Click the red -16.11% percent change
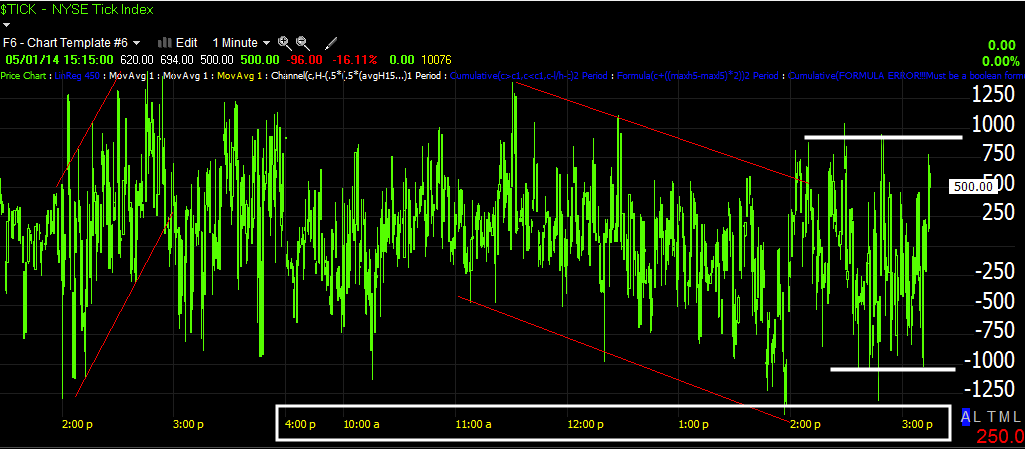The image size is (1025, 449). (354, 59)
